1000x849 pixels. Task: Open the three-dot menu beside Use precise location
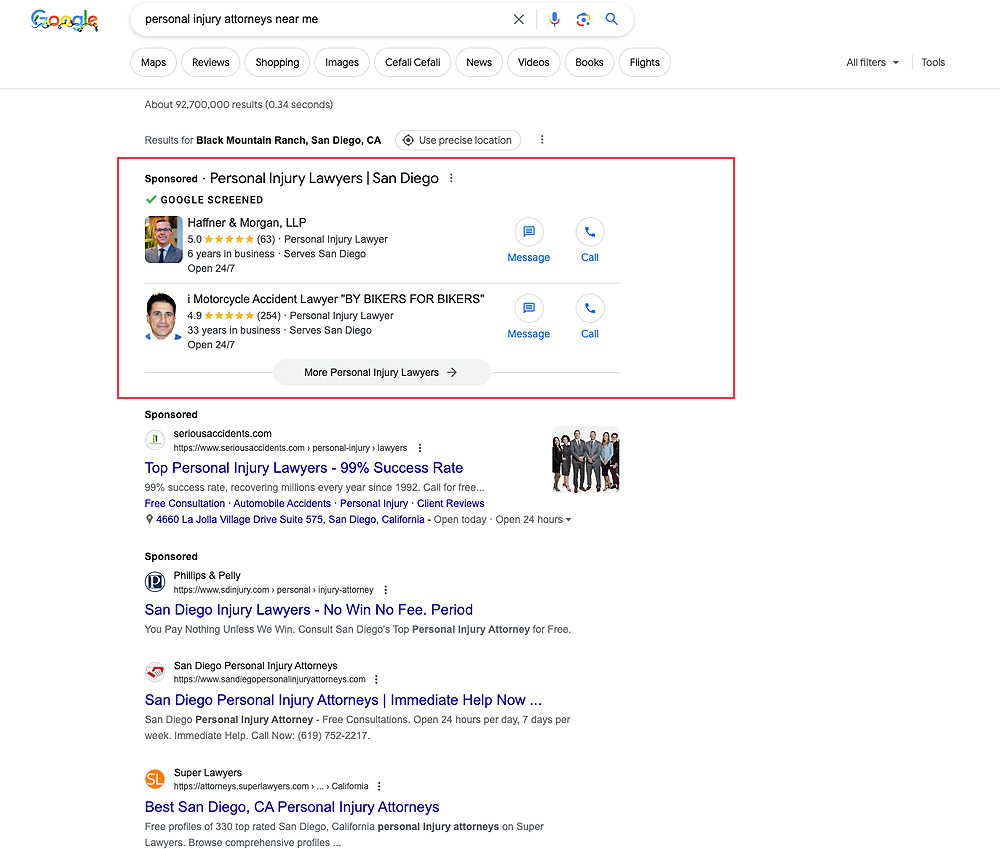[542, 140]
